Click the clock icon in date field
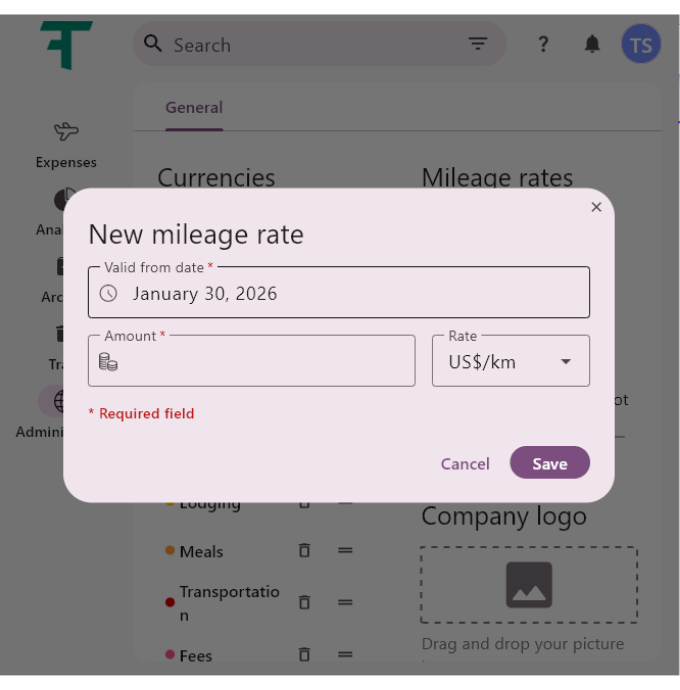Image resolution: width=680 pixels, height=690 pixels. [109, 293]
